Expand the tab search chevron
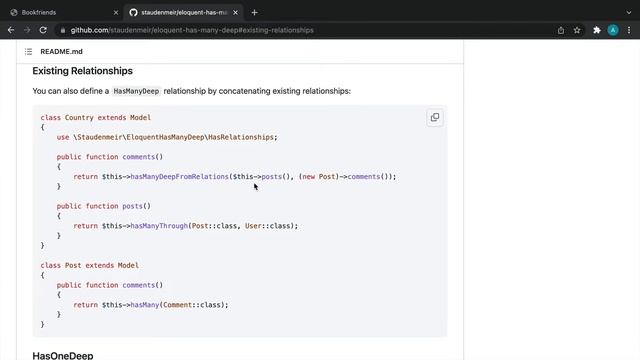640x360 pixels. tap(629, 13)
